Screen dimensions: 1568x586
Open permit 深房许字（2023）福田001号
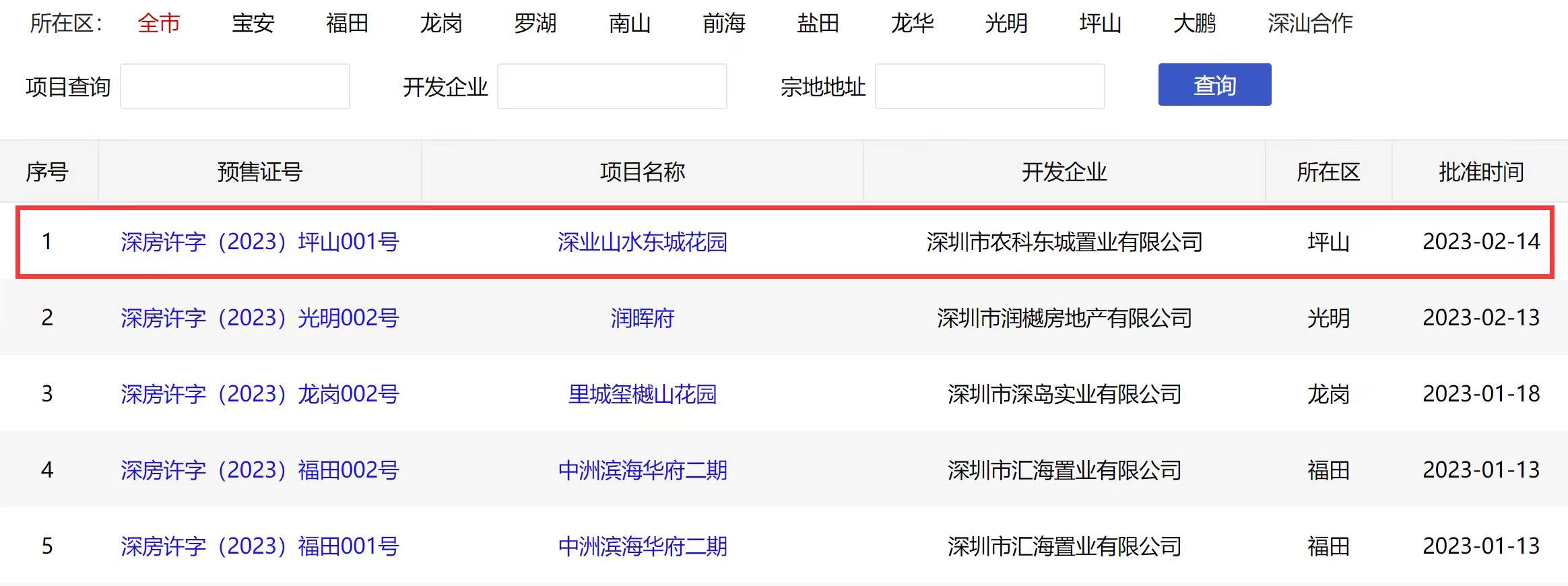click(260, 546)
